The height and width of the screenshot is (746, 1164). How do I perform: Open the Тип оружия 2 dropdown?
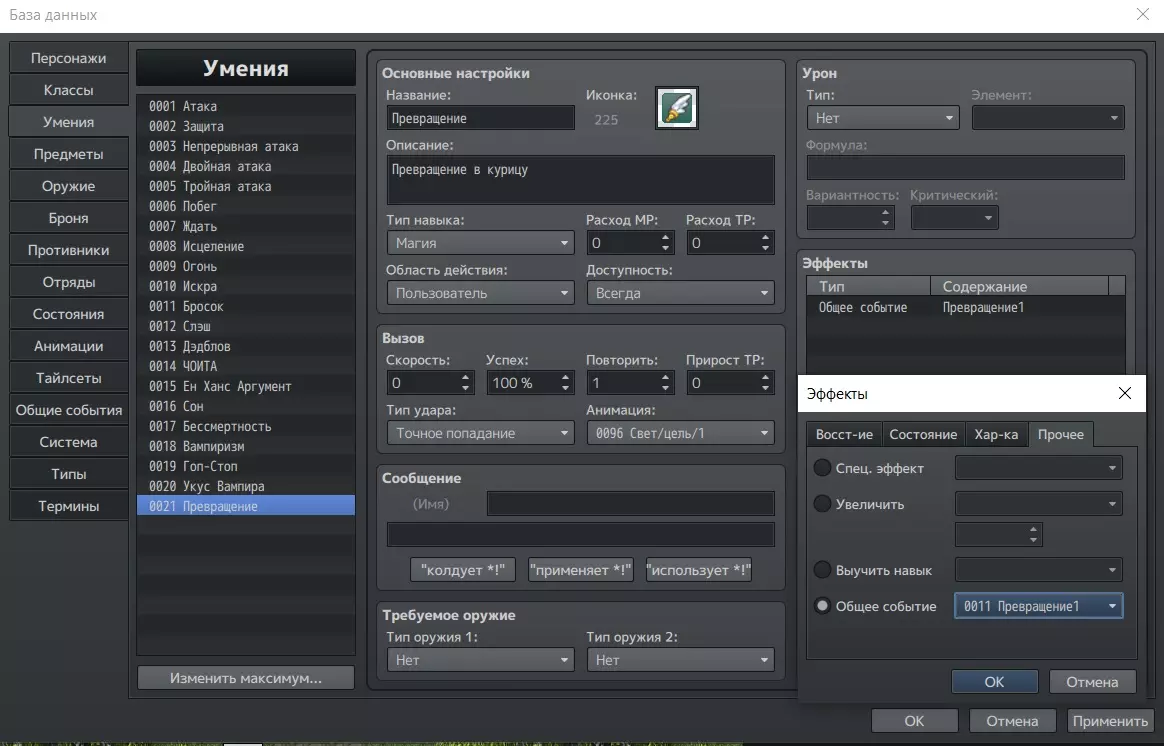pyautogui.click(x=680, y=660)
